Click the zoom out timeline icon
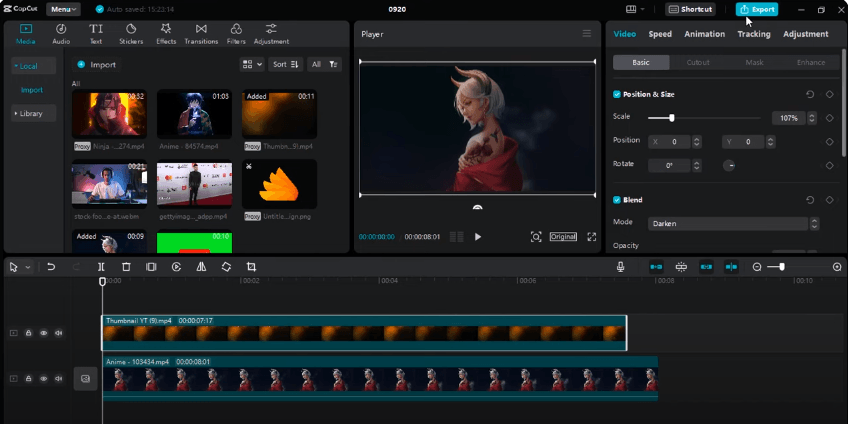The image size is (848, 424). point(757,267)
